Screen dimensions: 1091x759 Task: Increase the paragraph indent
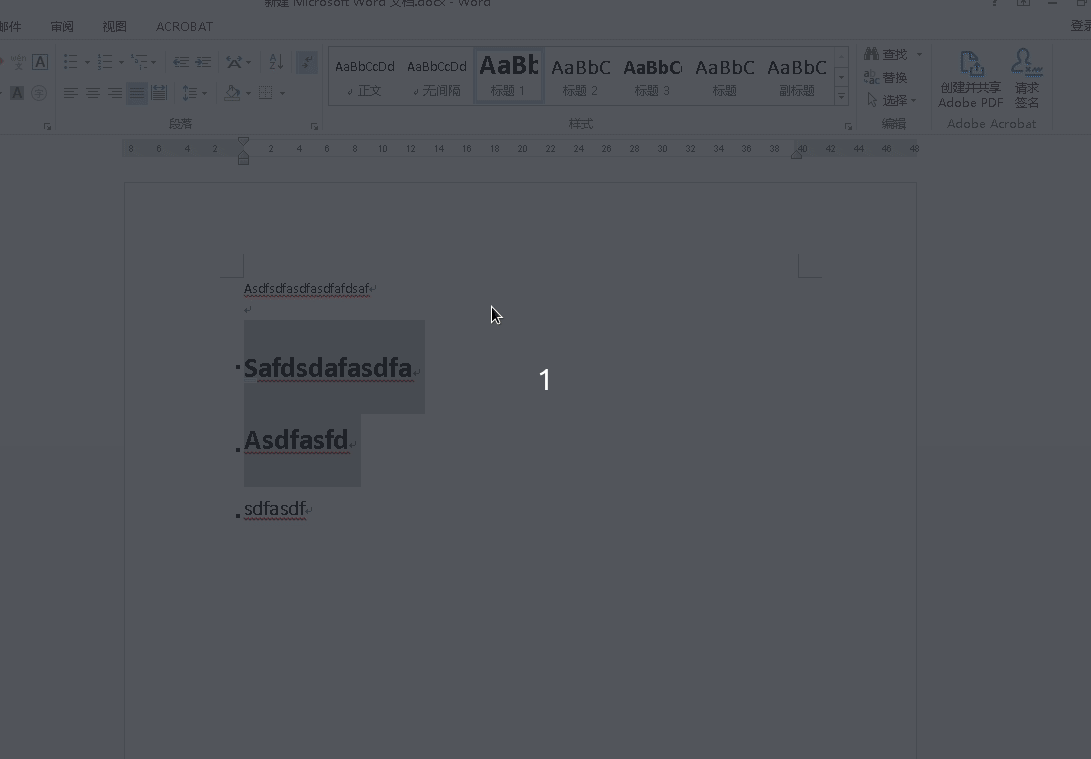[203, 62]
